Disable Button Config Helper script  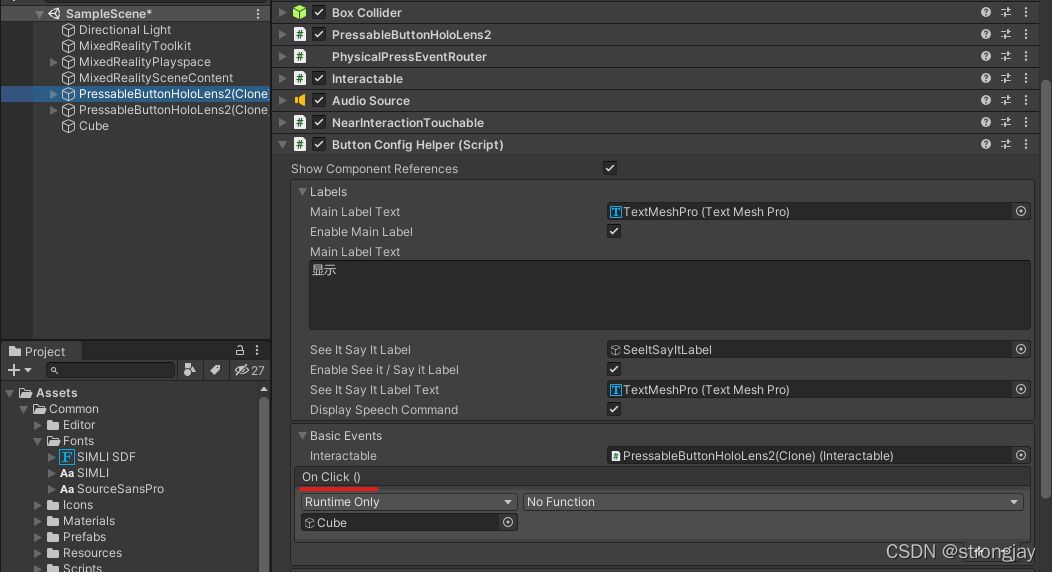319,144
